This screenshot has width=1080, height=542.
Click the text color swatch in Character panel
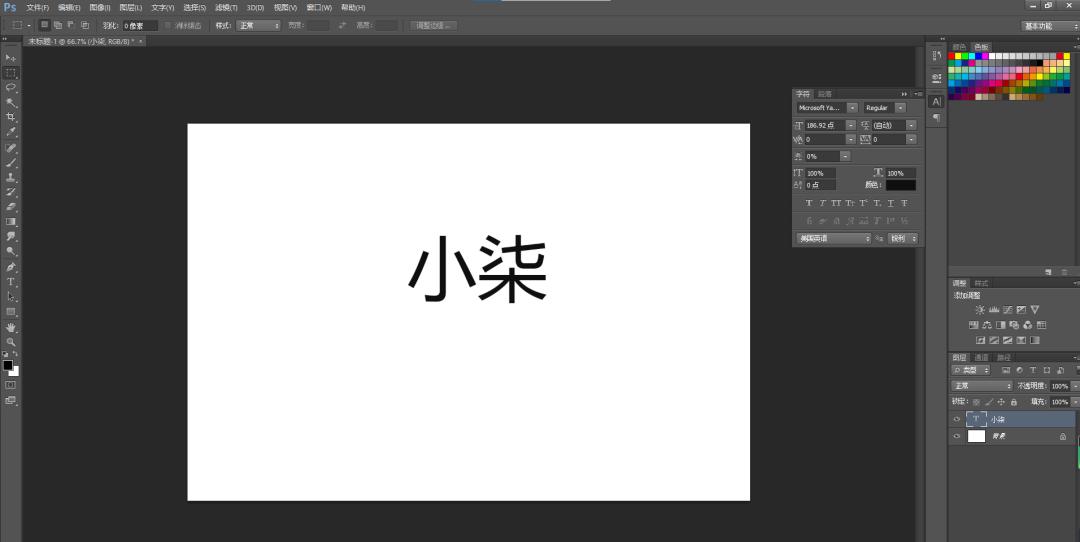pos(901,185)
